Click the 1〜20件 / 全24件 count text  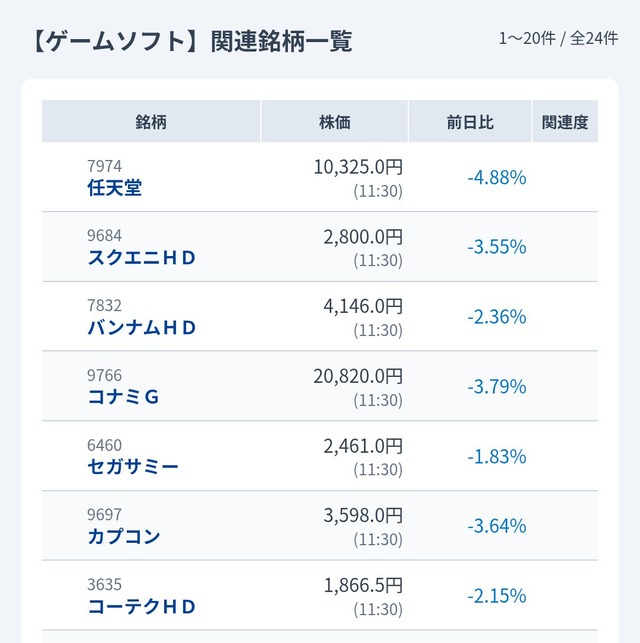coord(560,39)
